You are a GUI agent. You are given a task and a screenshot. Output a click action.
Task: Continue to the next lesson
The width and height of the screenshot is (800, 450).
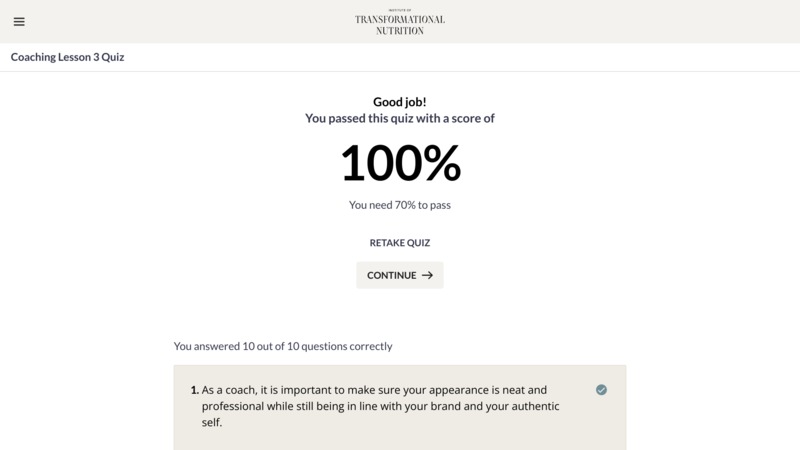click(x=400, y=275)
